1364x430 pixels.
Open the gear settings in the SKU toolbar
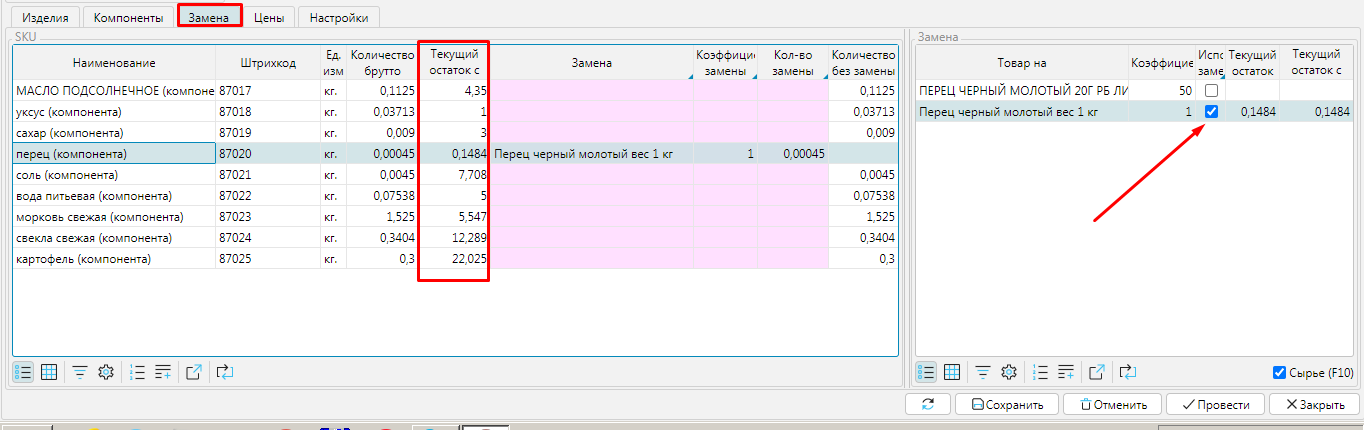[x=105, y=372]
